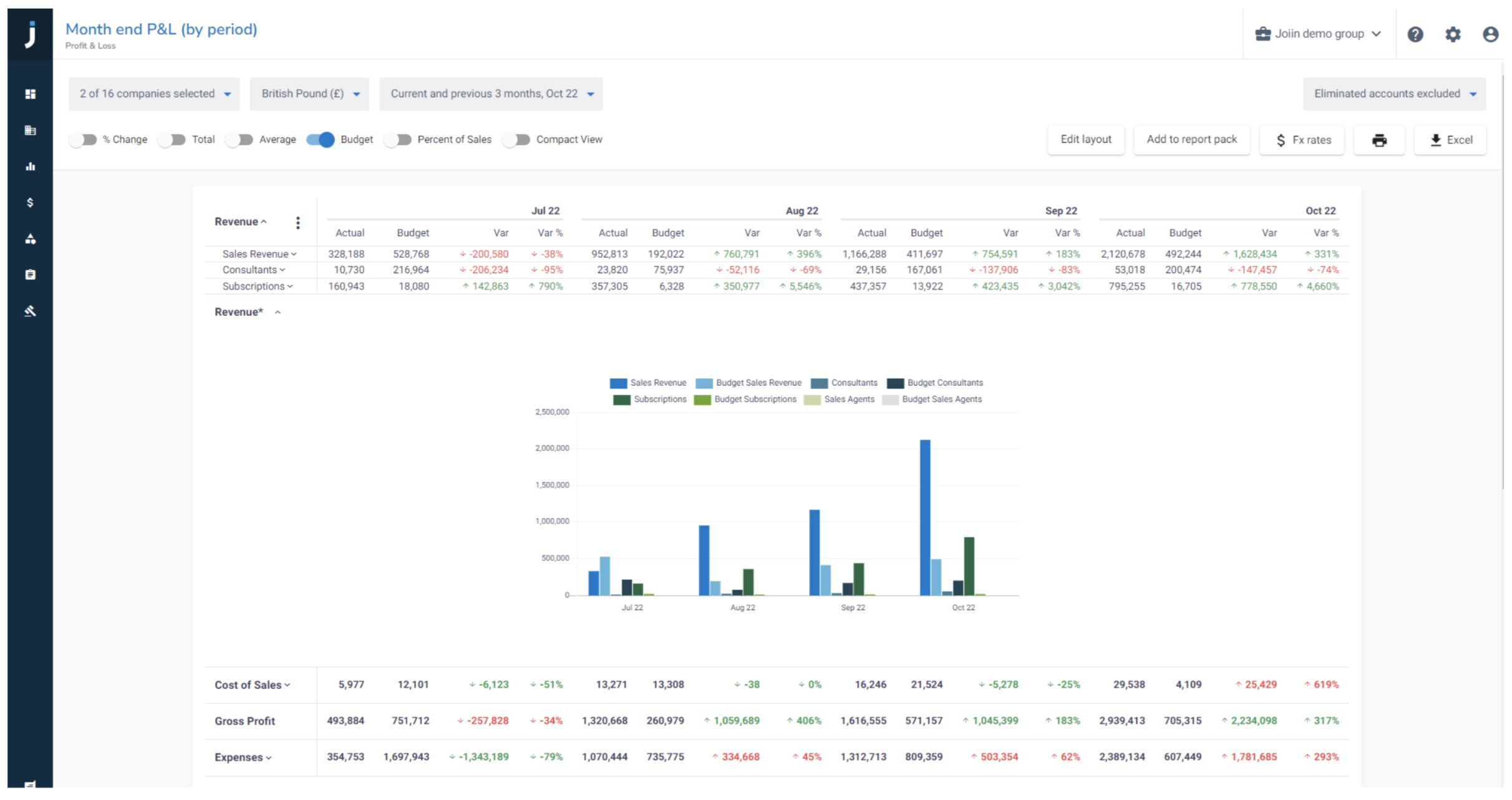The width and height of the screenshot is (1512, 800).
Task: Select the companies icon in the sidebar
Action: [x=29, y=130]
